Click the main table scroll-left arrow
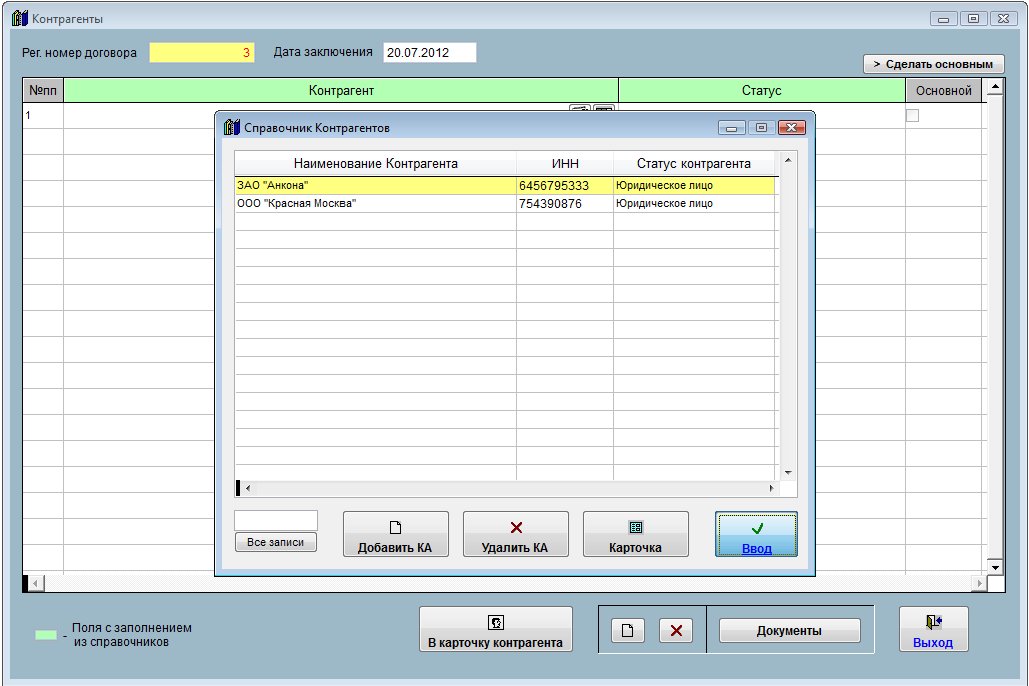This screenshot has height=686, width=1029. (36, 583)
